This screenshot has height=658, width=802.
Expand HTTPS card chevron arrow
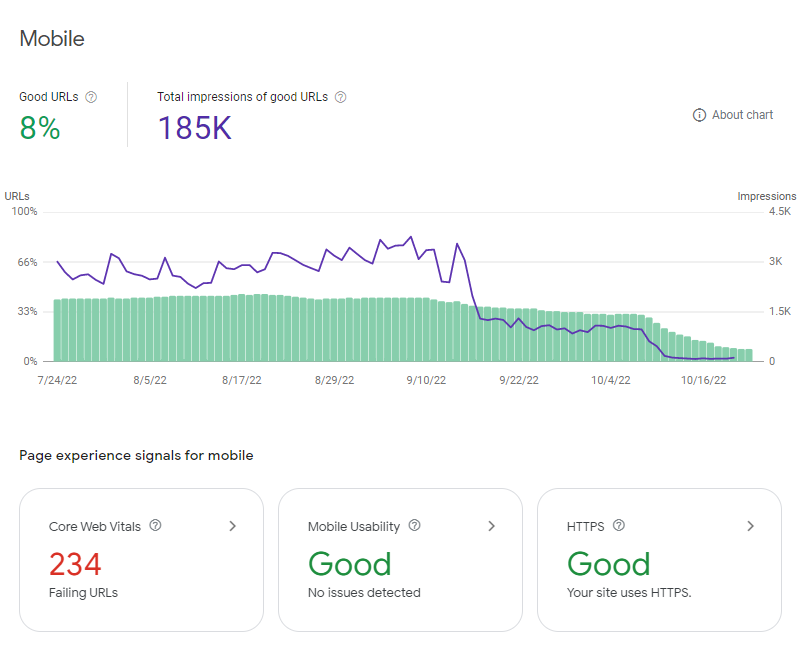click(750, 526)
